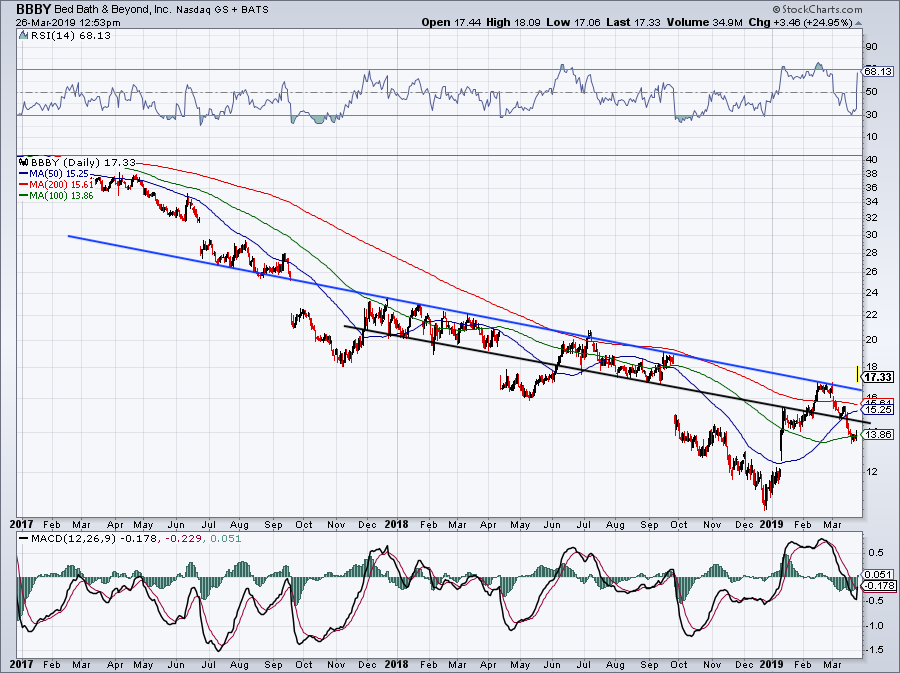Select the Jul 2018 axis label
Viewport: 900px width, 673px height.
point(581,524)
